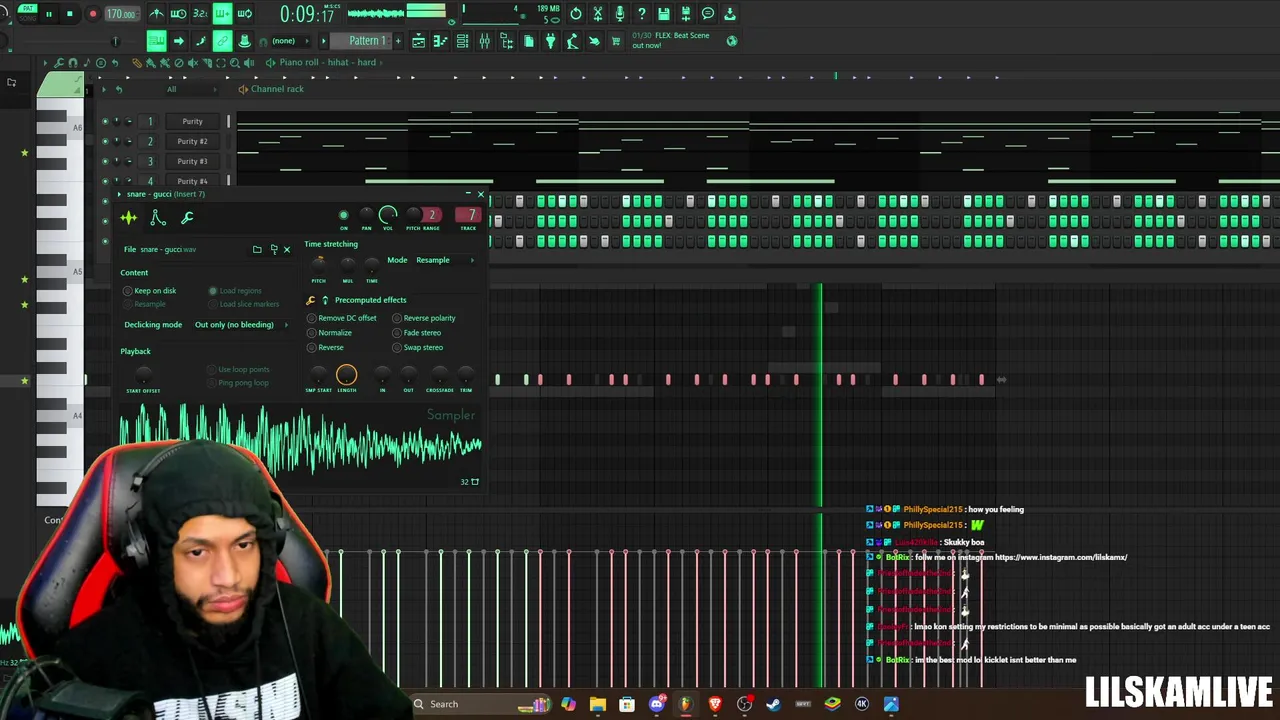Open Sampler envelope/instrument settings tab
Viewport: 1280px width, 720px height.
157,218
